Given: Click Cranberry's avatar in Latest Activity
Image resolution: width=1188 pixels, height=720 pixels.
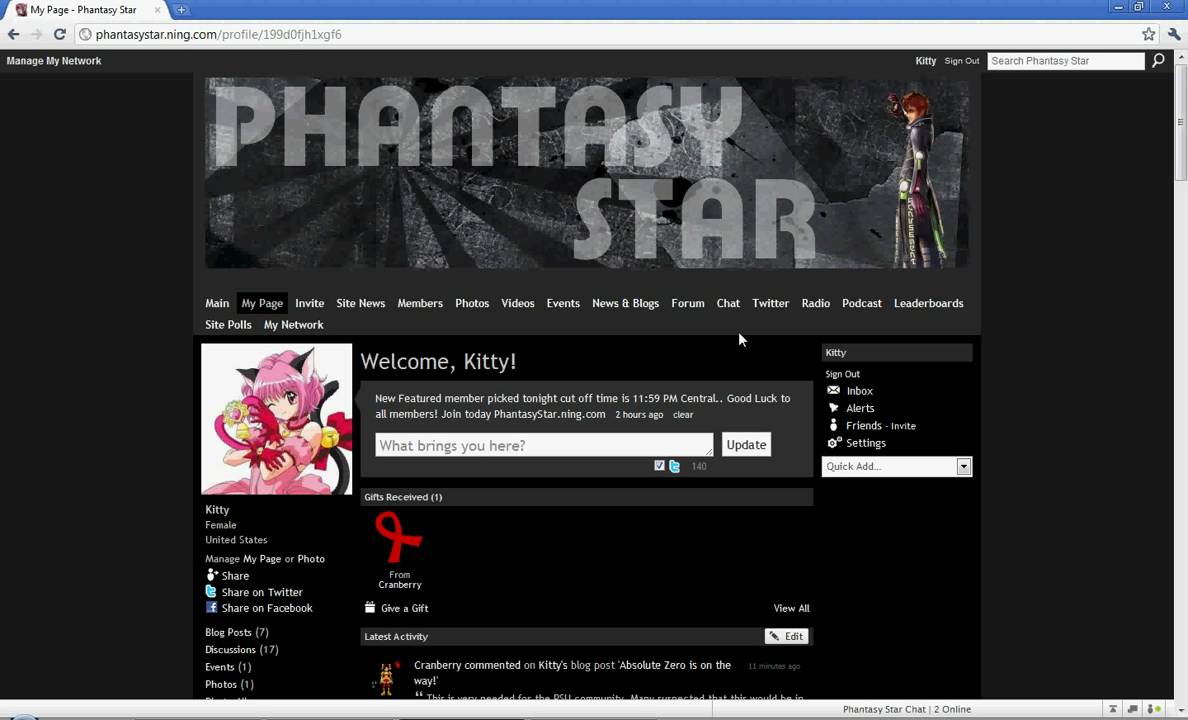Looking at the screenshot, I should [x=386, y=678].
